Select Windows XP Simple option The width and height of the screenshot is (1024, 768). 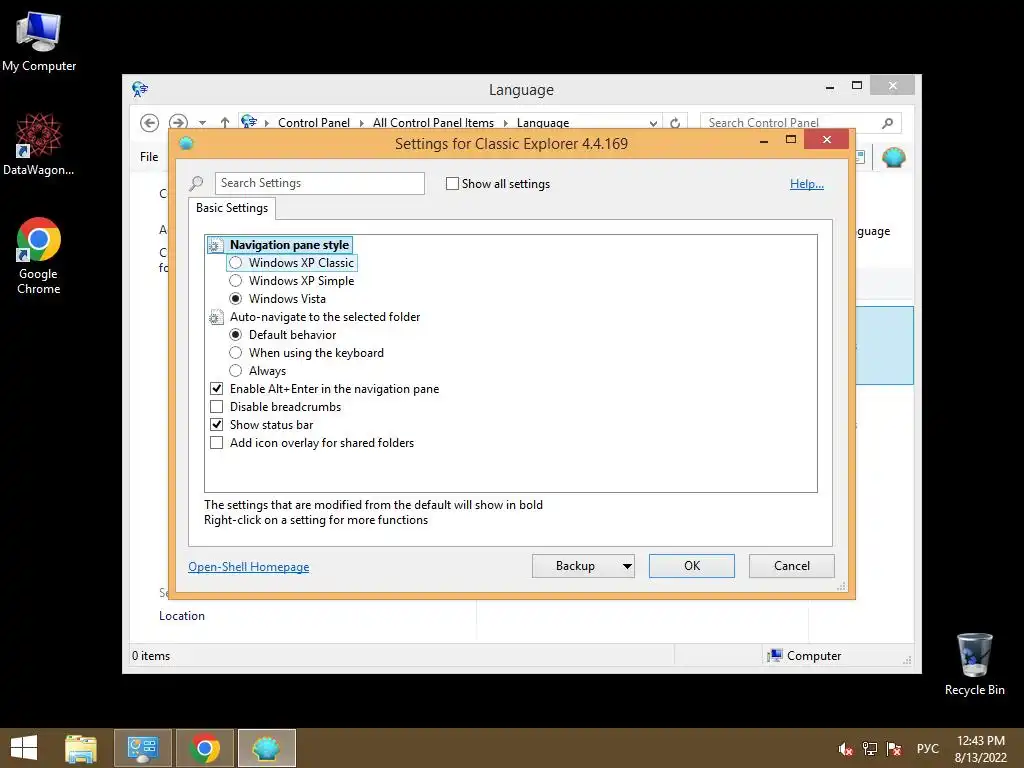(x=236, y=281)
